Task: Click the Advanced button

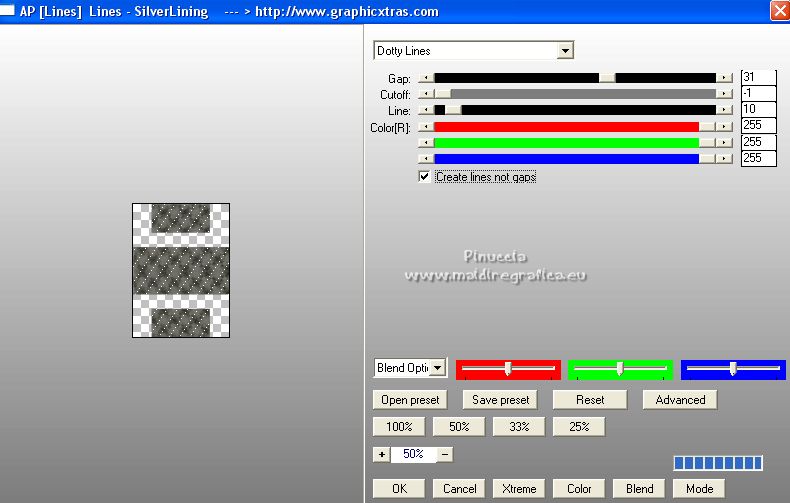Action: pyautogui.click(x=680, y=400)
